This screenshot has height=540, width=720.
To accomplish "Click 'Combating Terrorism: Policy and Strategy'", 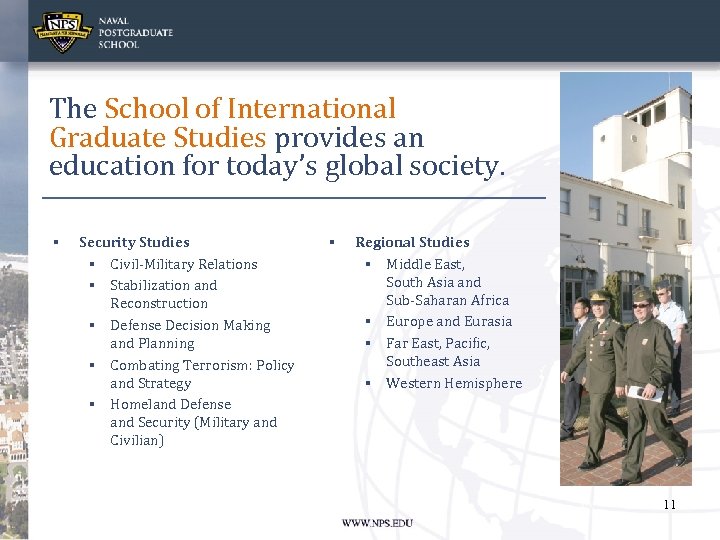I will (202, 374).
